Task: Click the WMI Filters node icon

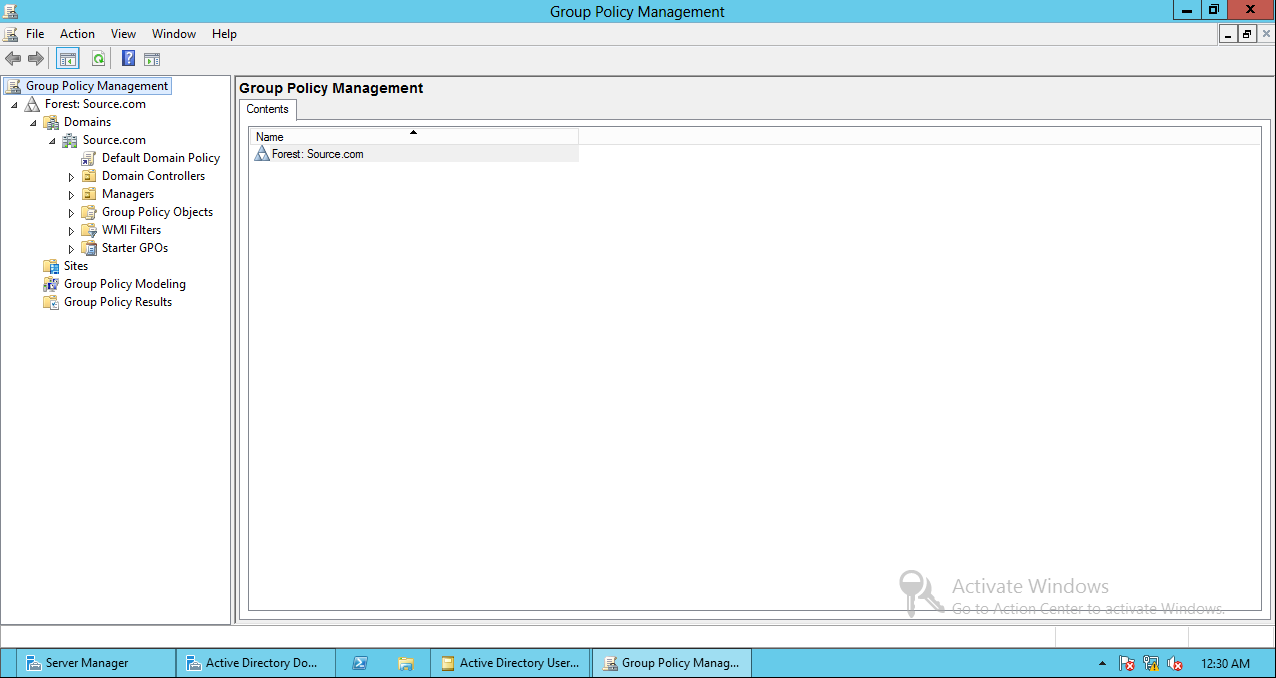Action: [89, 229]
